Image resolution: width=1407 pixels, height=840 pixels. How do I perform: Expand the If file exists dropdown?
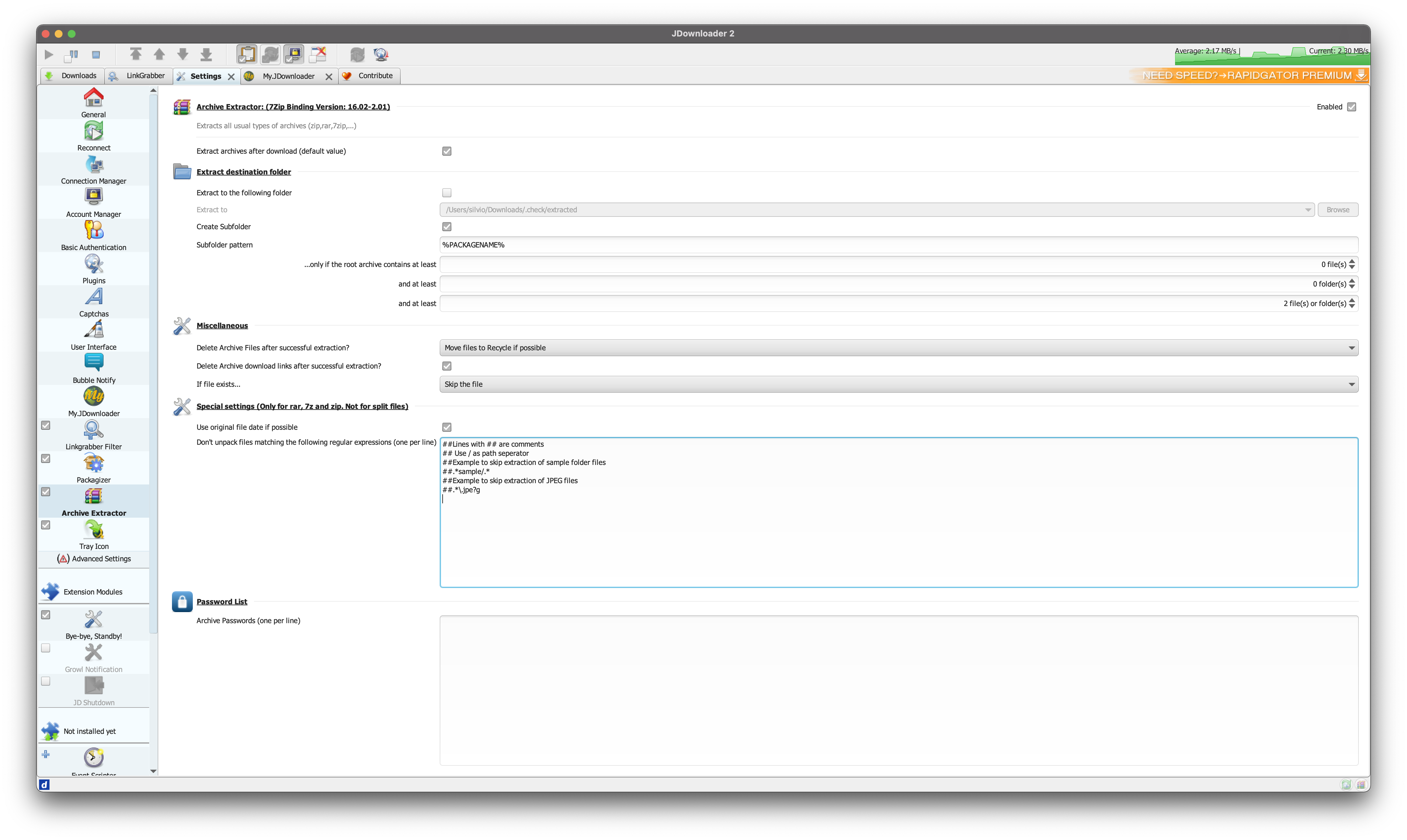pyautogui.click(x=899, y=384)
